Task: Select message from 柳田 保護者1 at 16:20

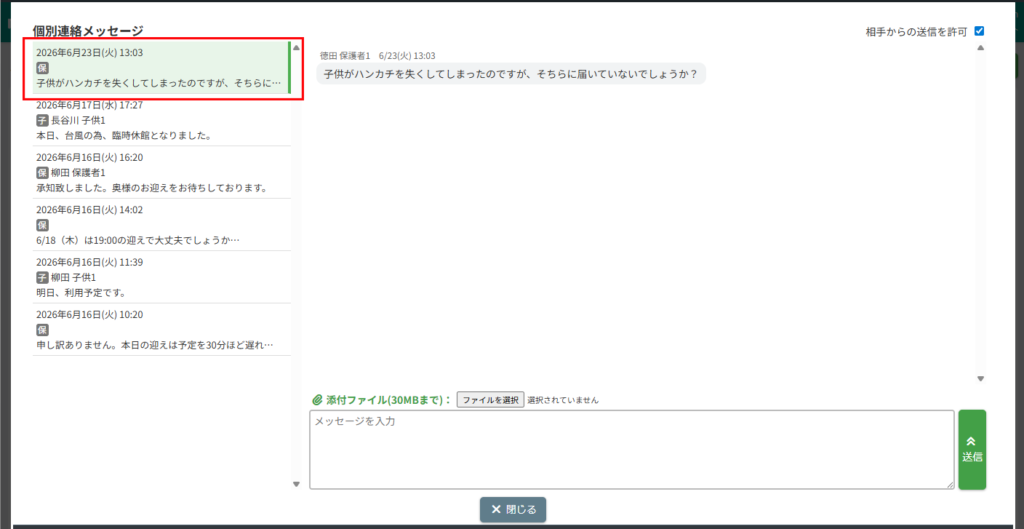Action: pyautogui.click(x=161, y=172)
